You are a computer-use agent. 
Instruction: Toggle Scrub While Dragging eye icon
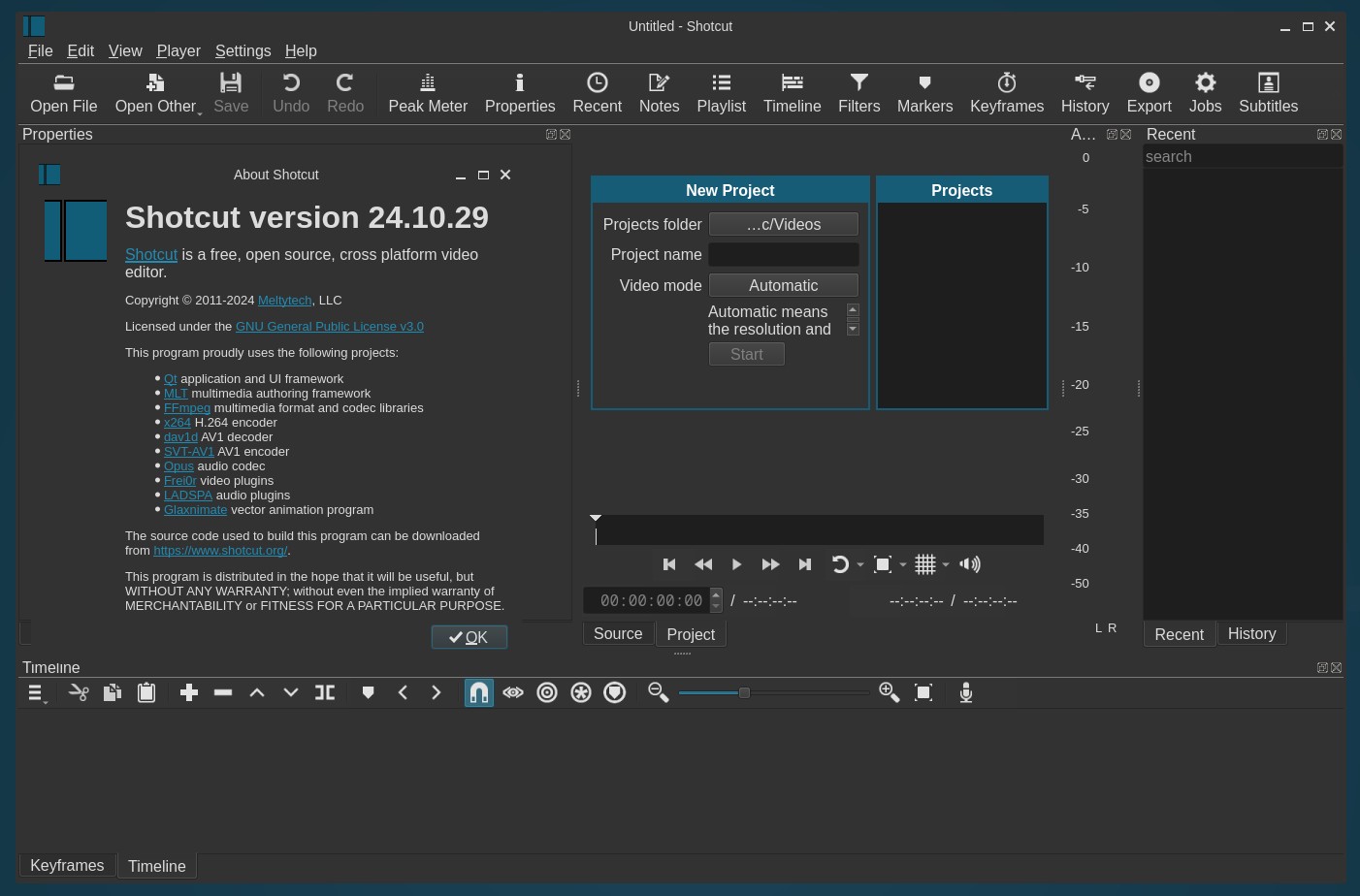(x=513, y=692)
